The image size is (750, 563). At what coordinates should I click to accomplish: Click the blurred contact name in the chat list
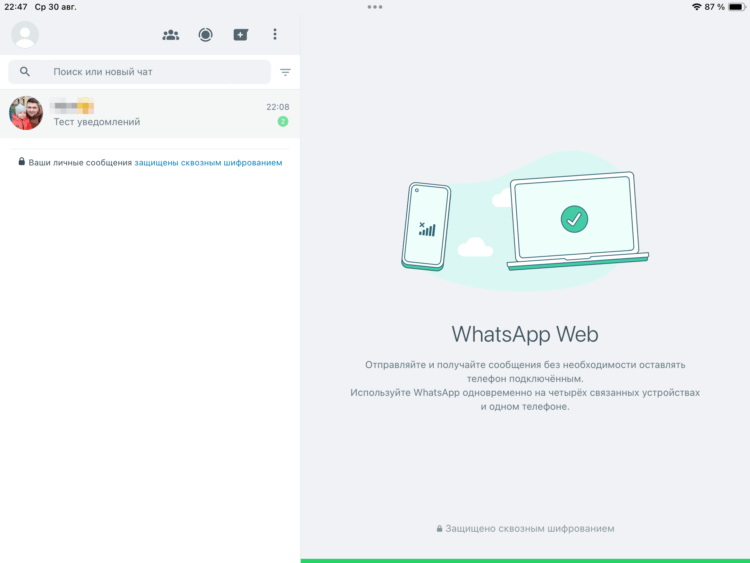(x=72, y=105)
